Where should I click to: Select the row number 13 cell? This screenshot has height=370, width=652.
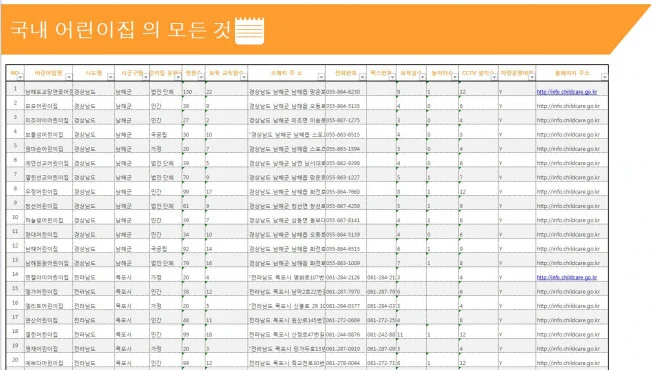15,260
